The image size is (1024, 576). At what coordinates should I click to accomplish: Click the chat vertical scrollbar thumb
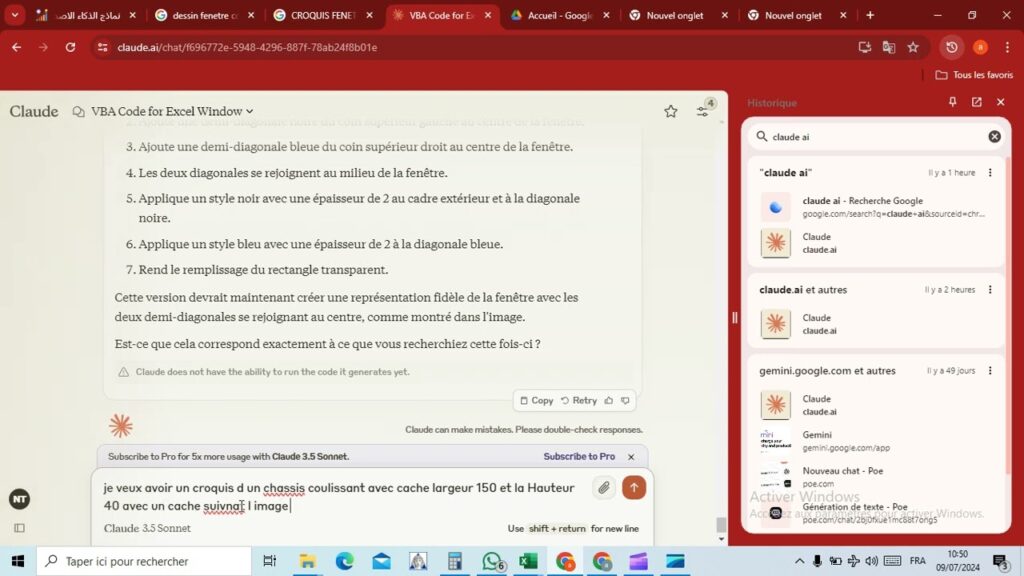pos(721,524)
